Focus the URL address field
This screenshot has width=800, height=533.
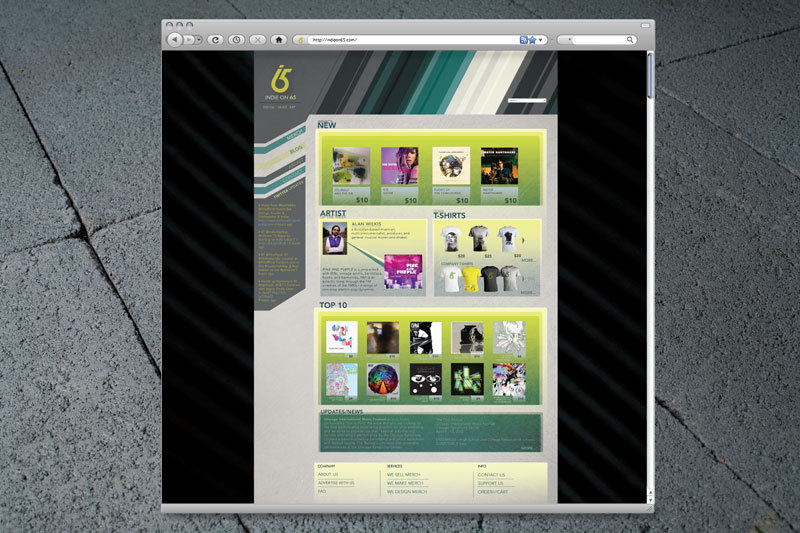coord(413,40)
